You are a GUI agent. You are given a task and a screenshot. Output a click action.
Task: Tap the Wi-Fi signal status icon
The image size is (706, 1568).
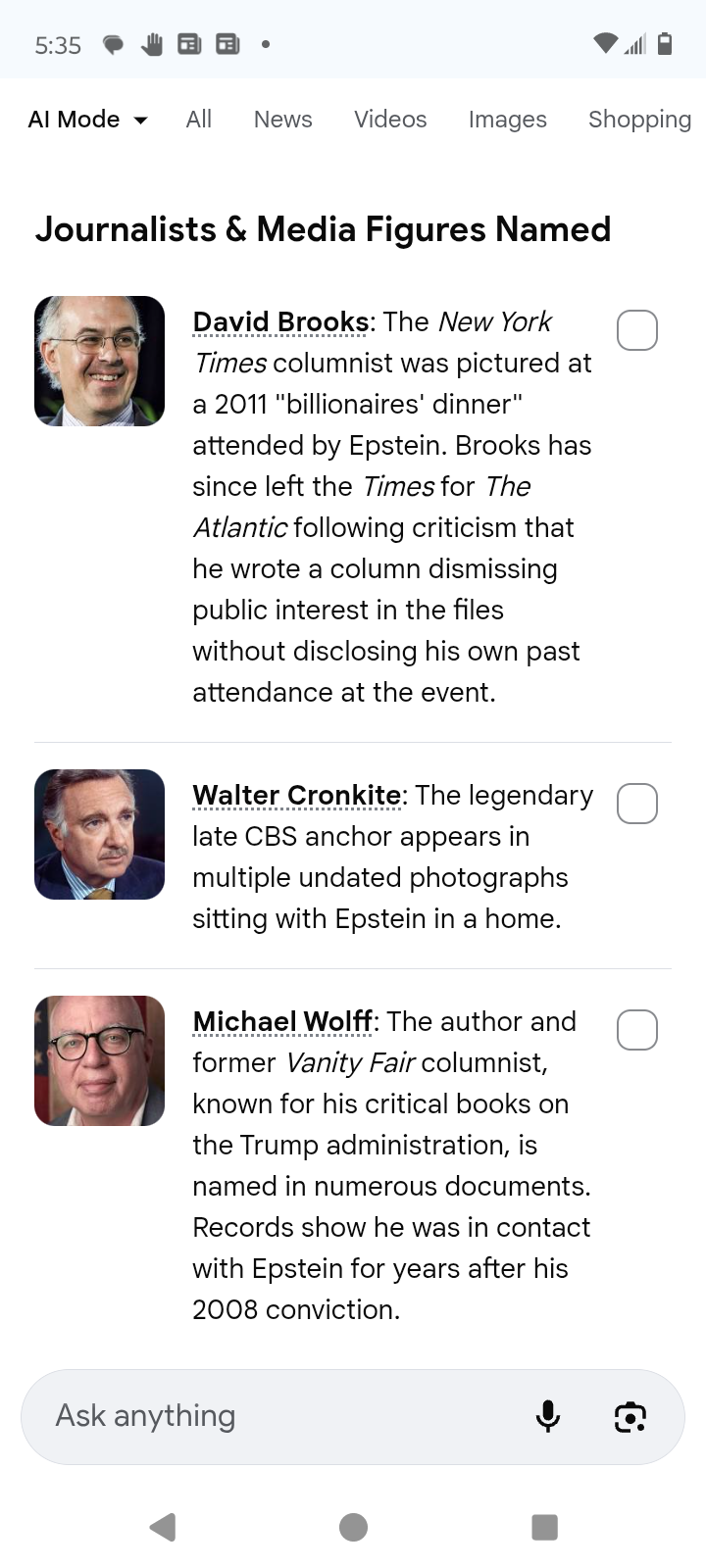click(x=606, y=44)
